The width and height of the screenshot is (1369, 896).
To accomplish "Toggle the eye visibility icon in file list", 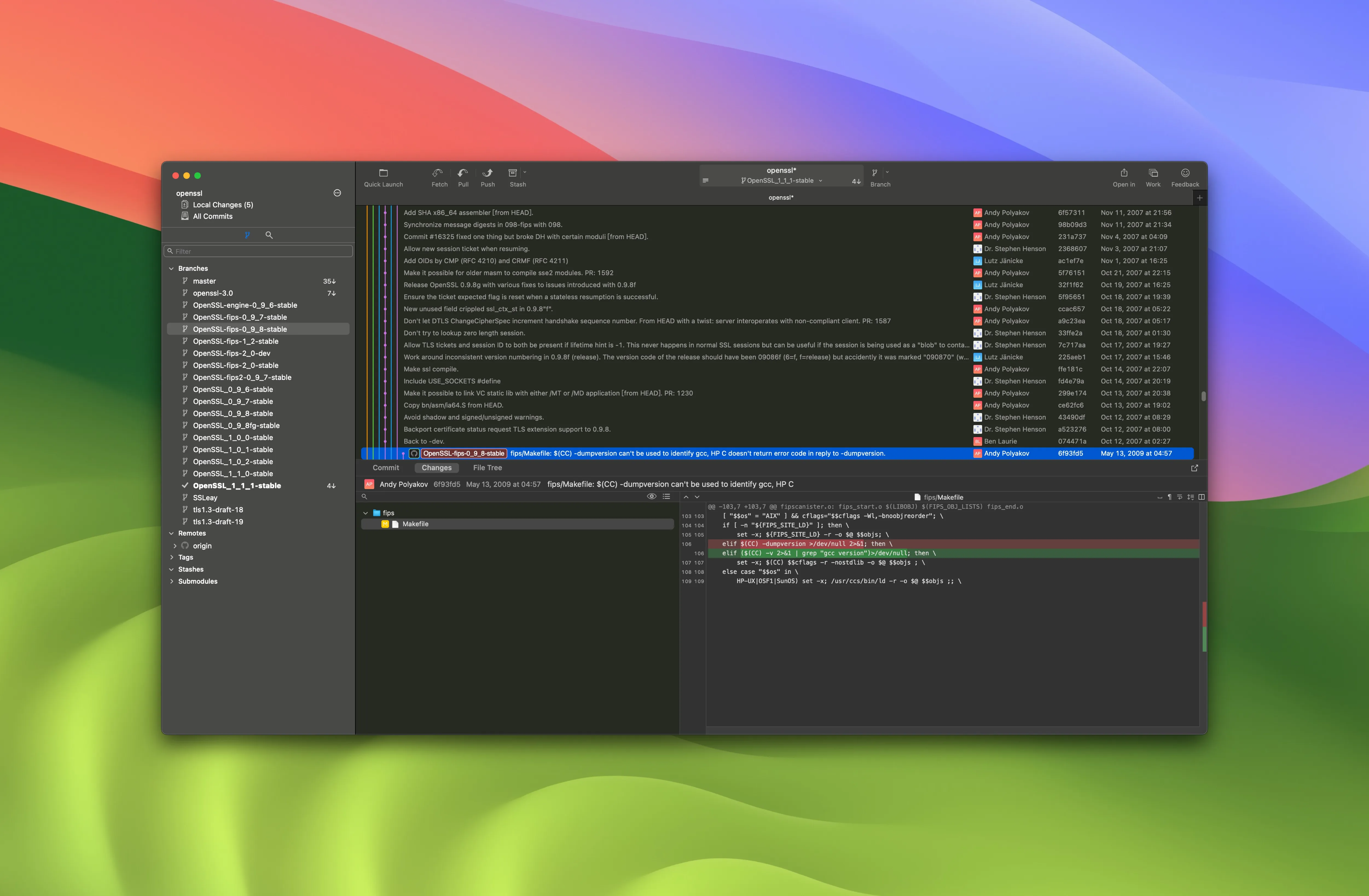I will (x=651, y=496).
